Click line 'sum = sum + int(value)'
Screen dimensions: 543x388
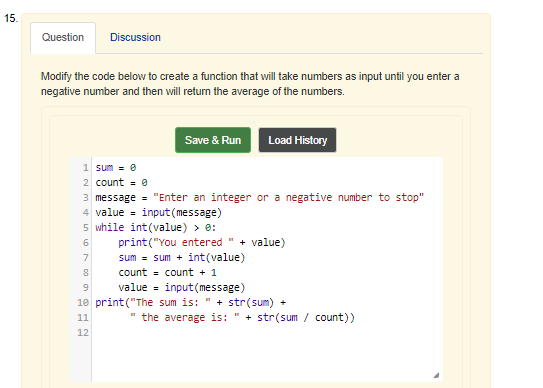coord(181,257)
